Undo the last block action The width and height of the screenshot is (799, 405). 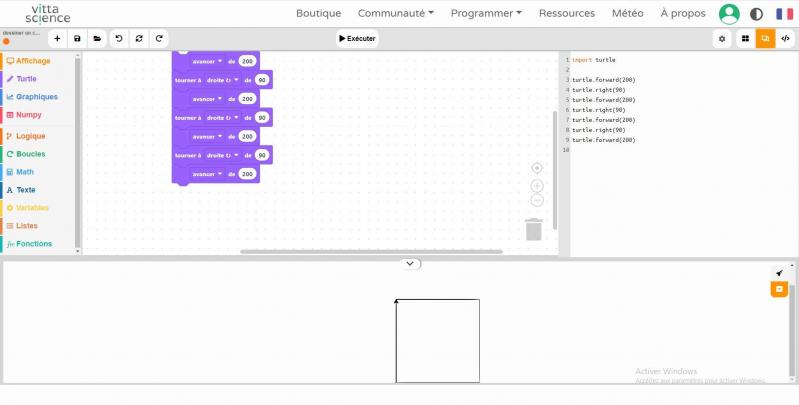pyautogui.click(x=119, y=38)
